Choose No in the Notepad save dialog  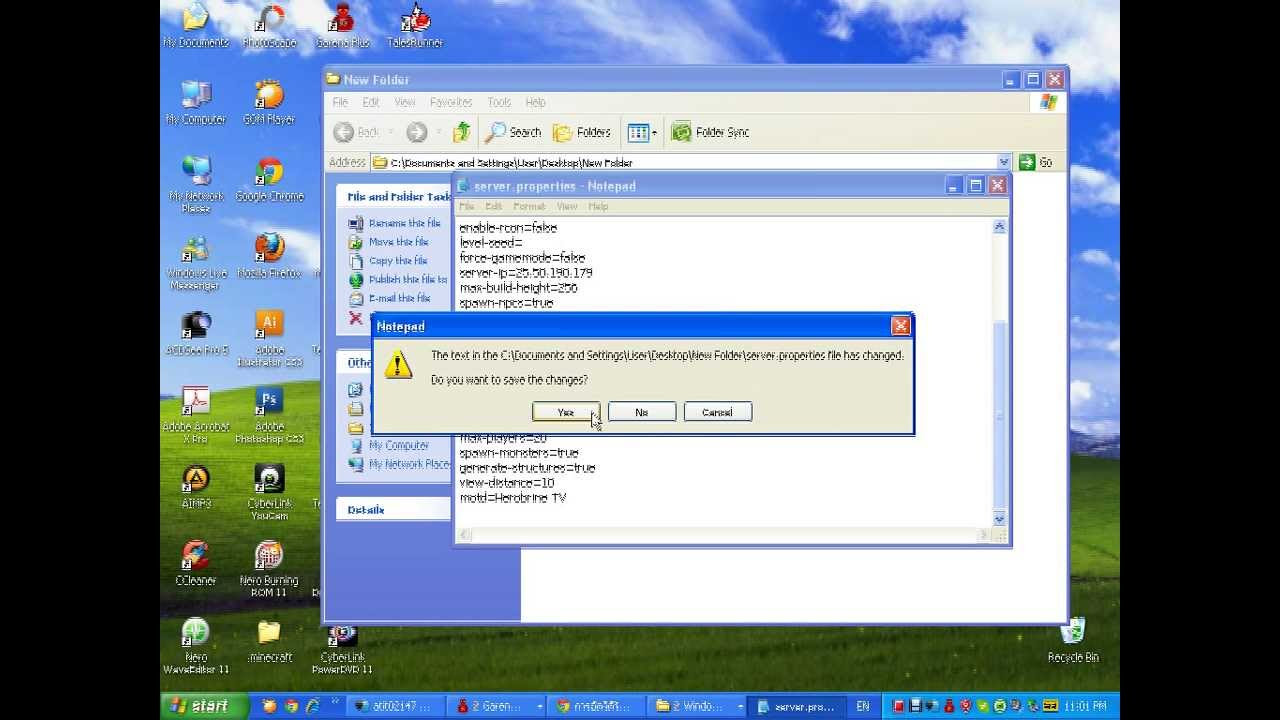pyautogui.click(x=641, y=412)
